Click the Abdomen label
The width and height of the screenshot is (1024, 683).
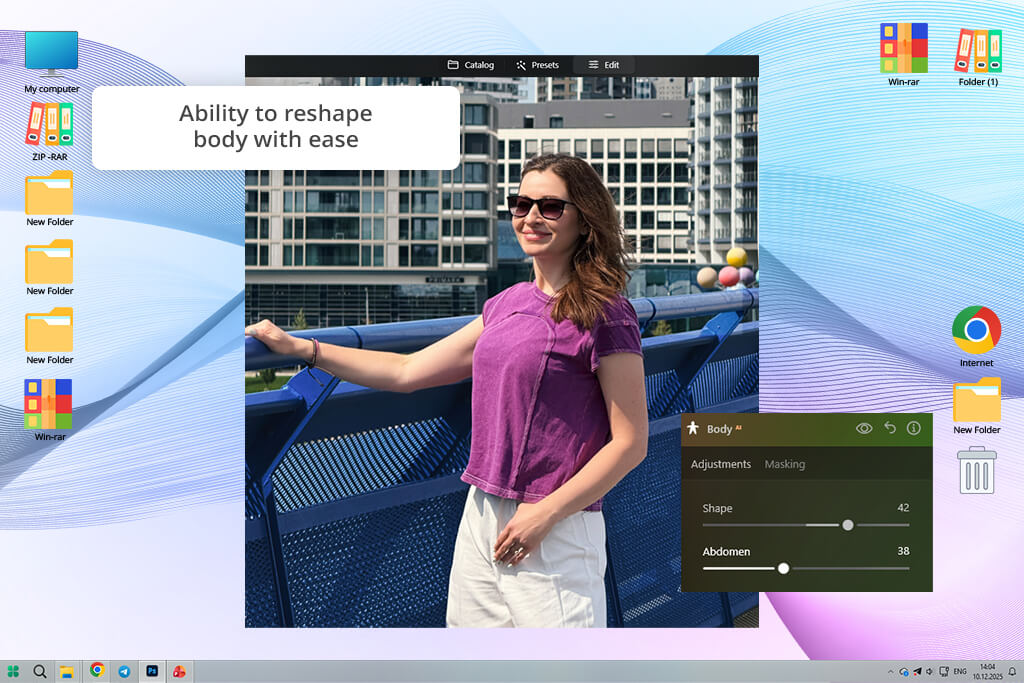click(726, 552)
